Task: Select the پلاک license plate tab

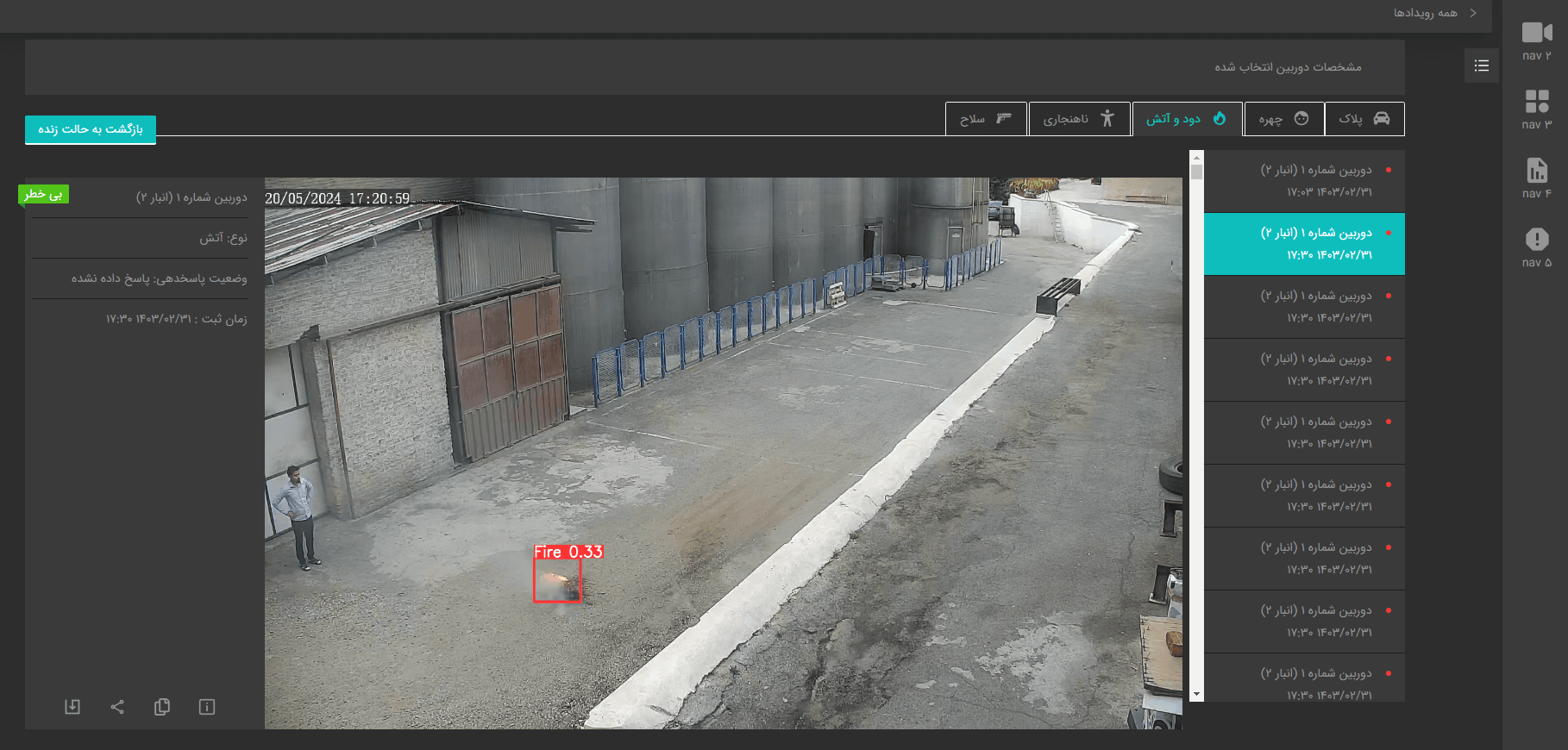Action: (1364, 119)
